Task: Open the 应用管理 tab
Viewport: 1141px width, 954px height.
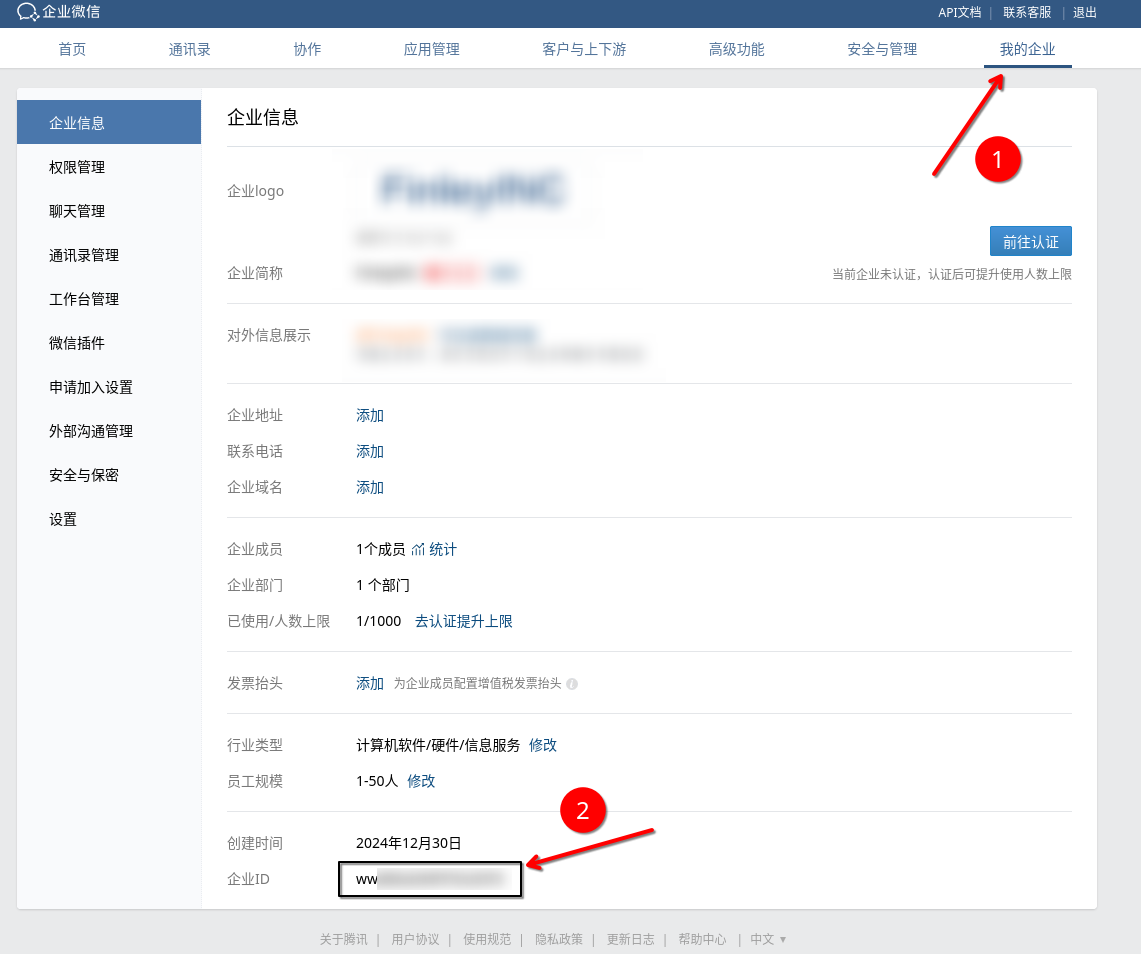Action: click(x=431, y=49)
